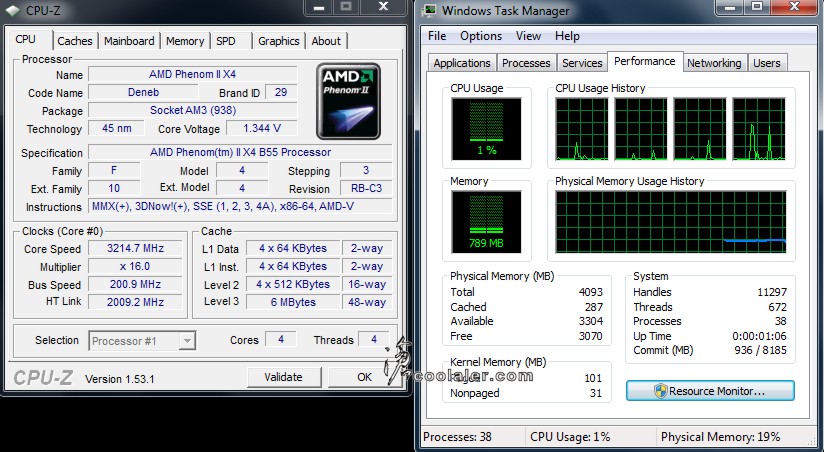Click the Physical Memory Total value 4093
824x452 pixels.
[x=591, y=292]
